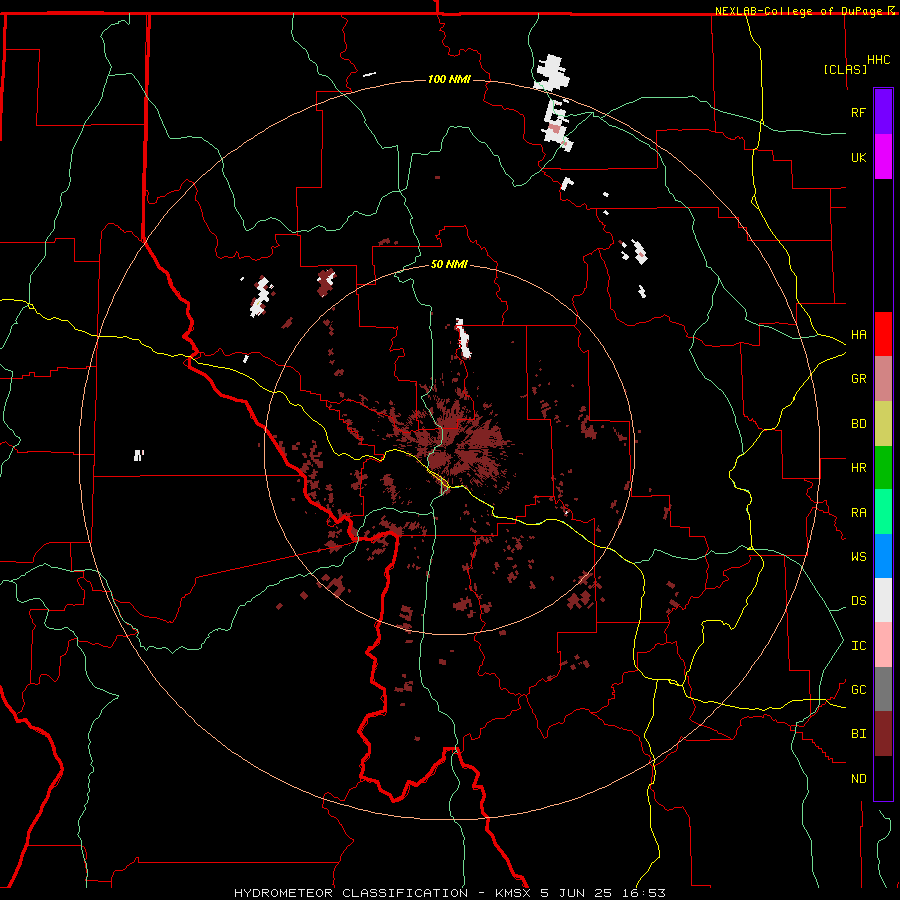Click the BD legend label
This screenshot has width=900, height=900.
coord(858,424)
